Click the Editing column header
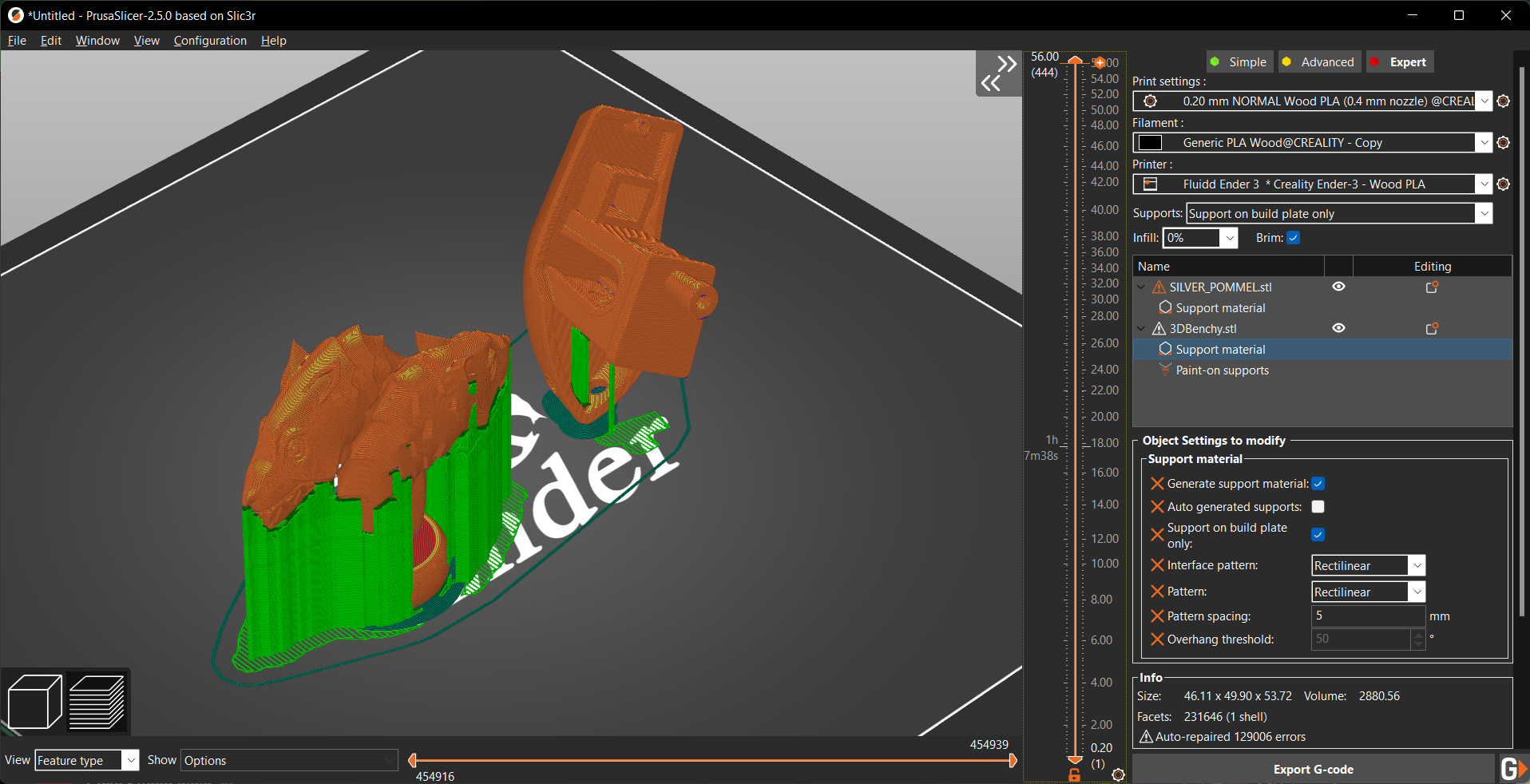This screenshot has height=784, width=1530. 1433,267
